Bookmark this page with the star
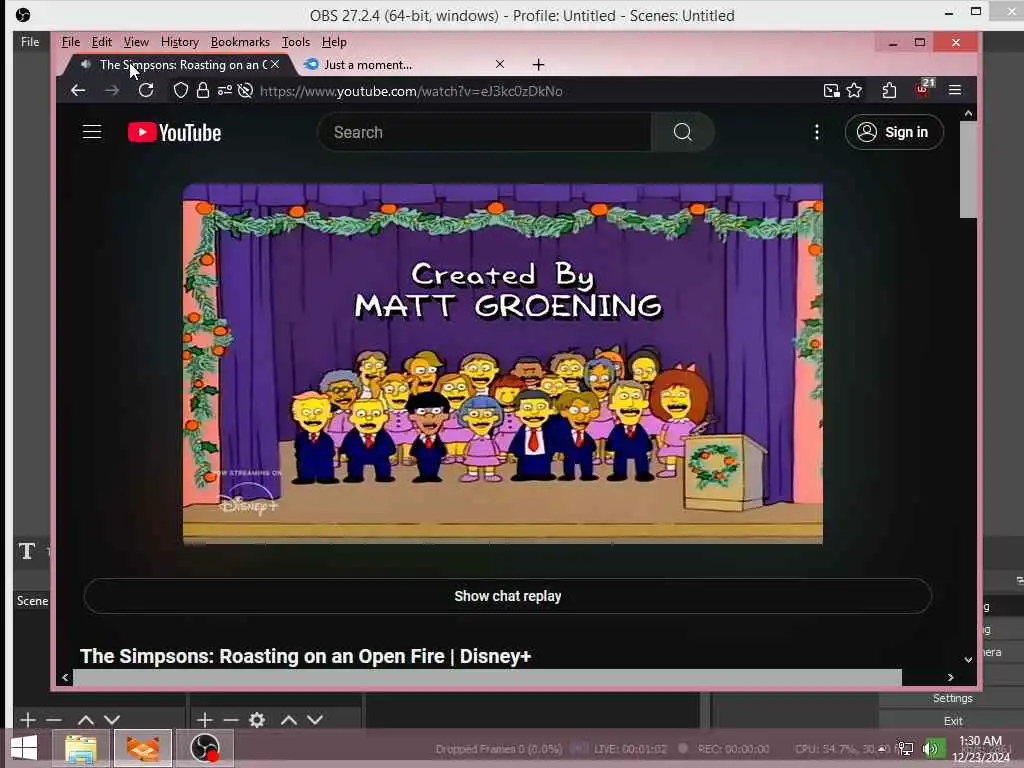The width and height of the screenshot is (1024, 768). click(854, 91)
